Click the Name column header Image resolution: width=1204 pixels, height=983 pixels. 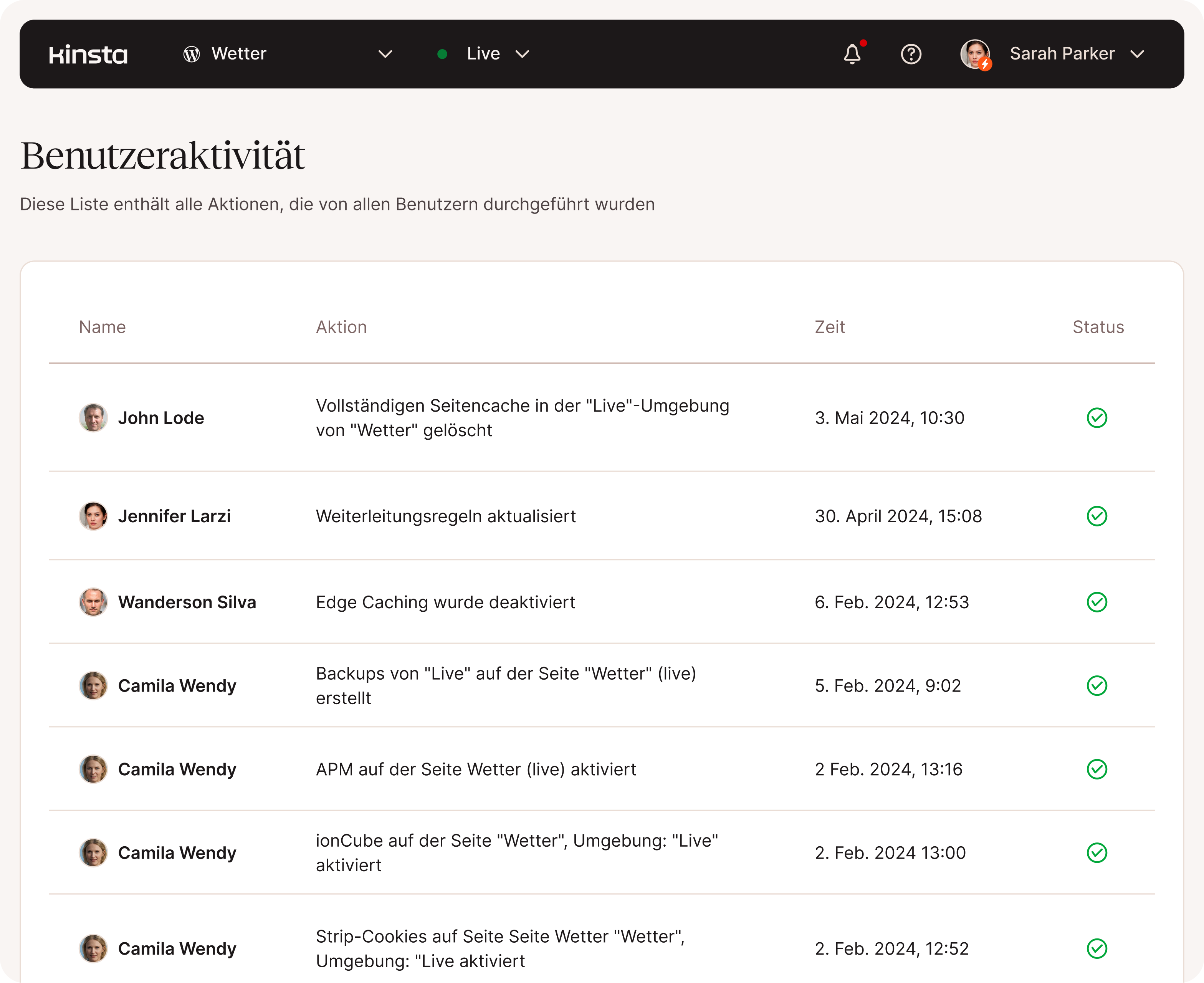(x=103, y=327)
